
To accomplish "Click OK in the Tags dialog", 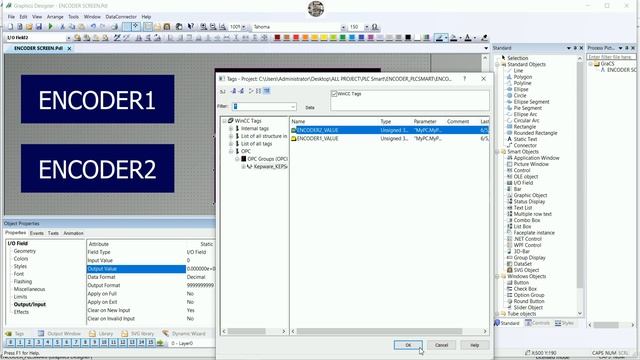I will pos(408,345).
